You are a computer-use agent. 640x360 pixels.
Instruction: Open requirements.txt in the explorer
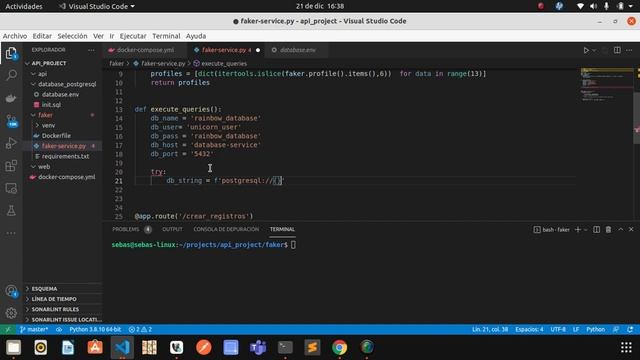pyautogui.click(x=65, y=156)
